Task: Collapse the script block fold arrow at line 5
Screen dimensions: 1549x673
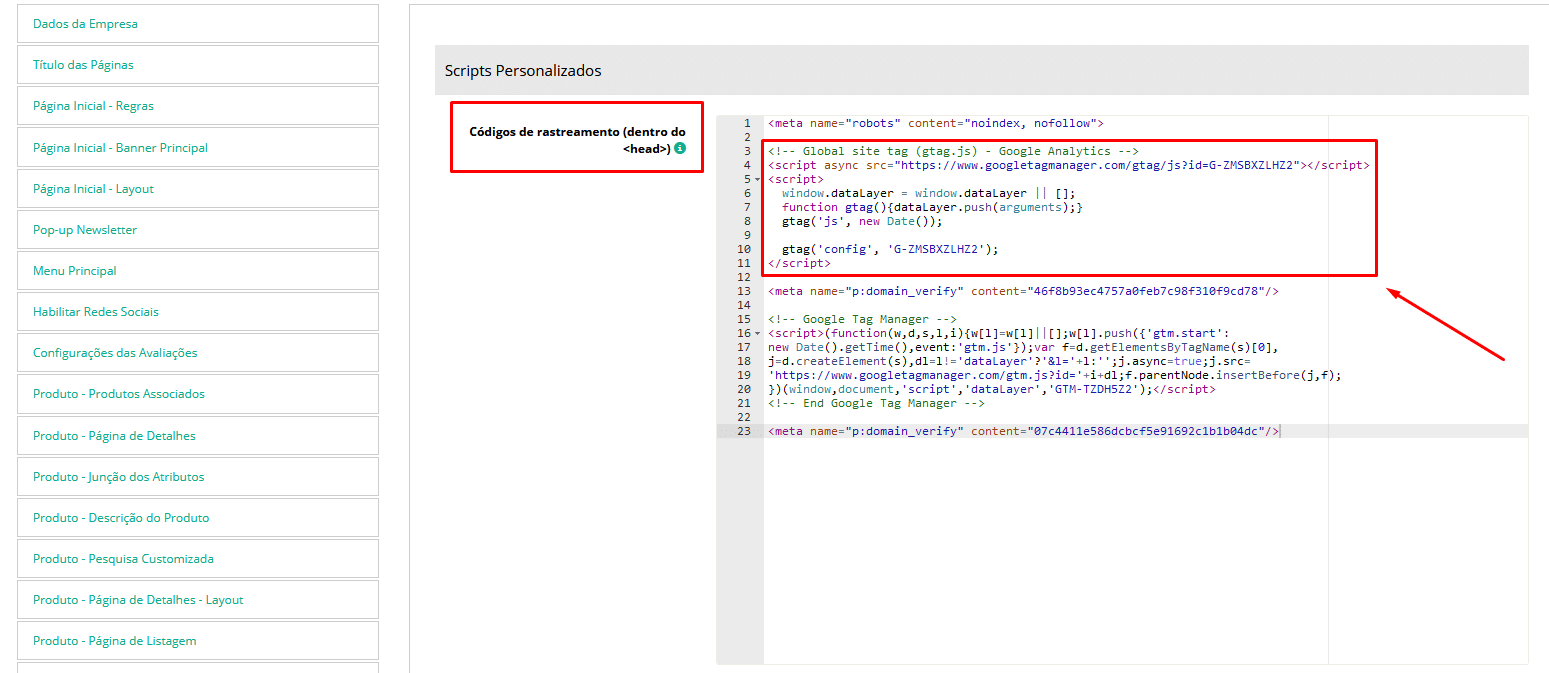Action: 757,180
